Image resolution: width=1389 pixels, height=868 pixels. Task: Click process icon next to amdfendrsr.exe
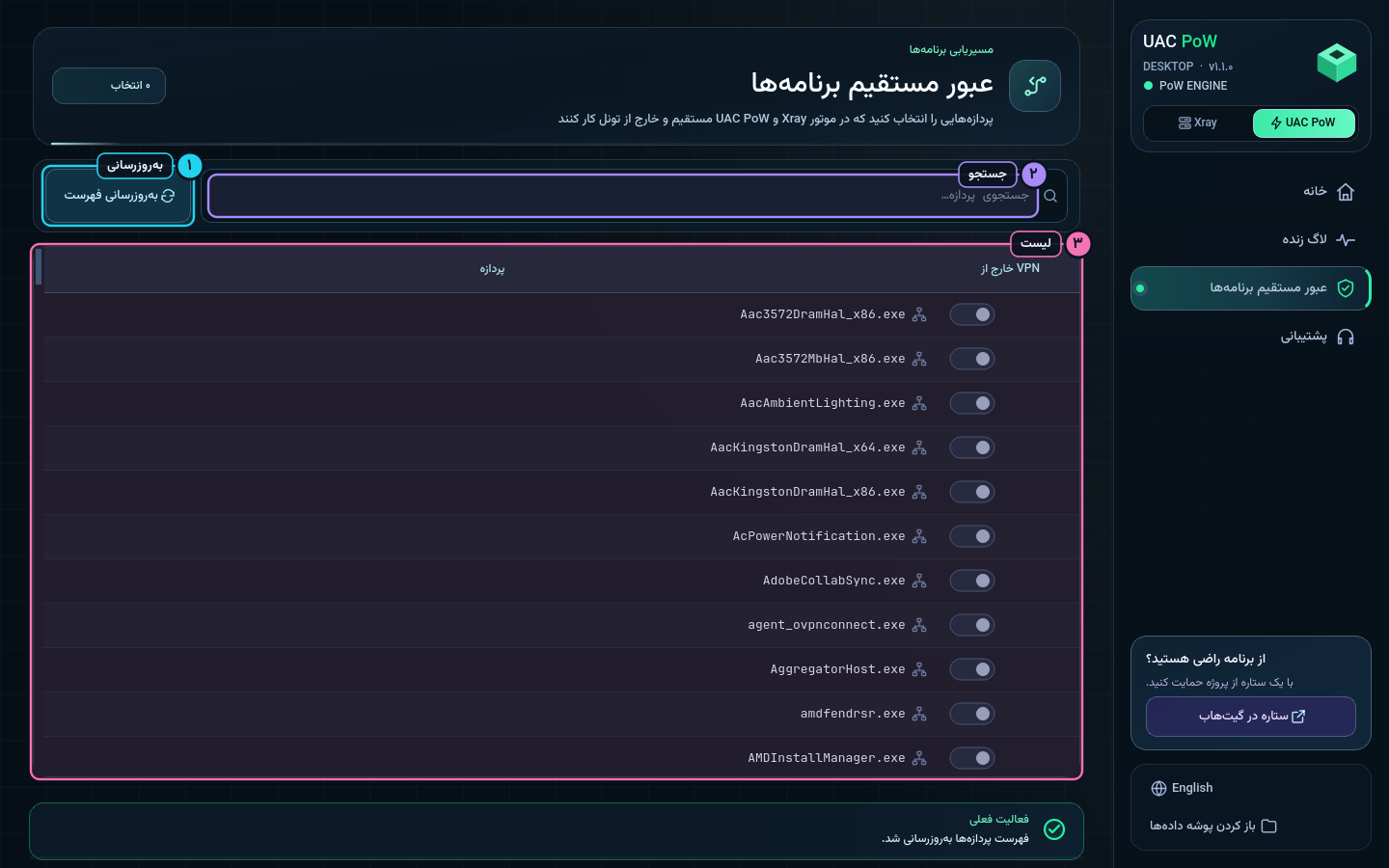click(x=919, y=714)
